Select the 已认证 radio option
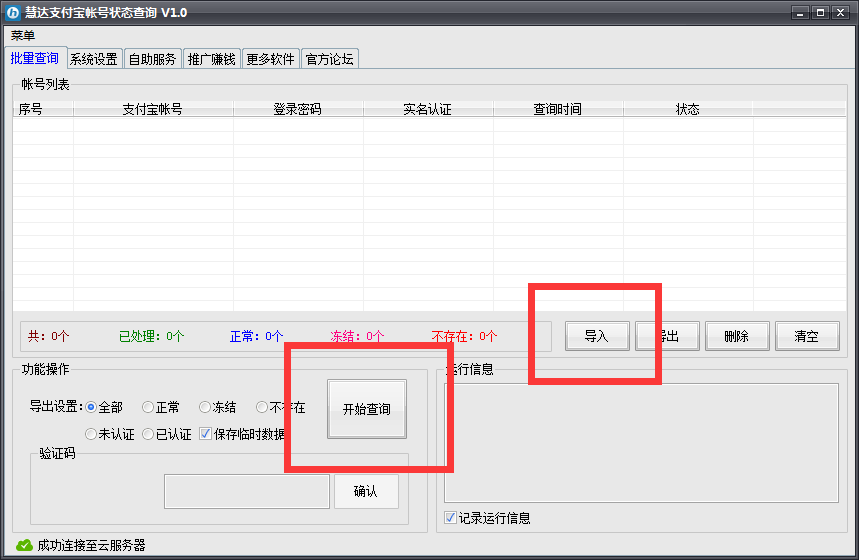The width and height of the screenshot is (859, 560). tap(148, 434)
